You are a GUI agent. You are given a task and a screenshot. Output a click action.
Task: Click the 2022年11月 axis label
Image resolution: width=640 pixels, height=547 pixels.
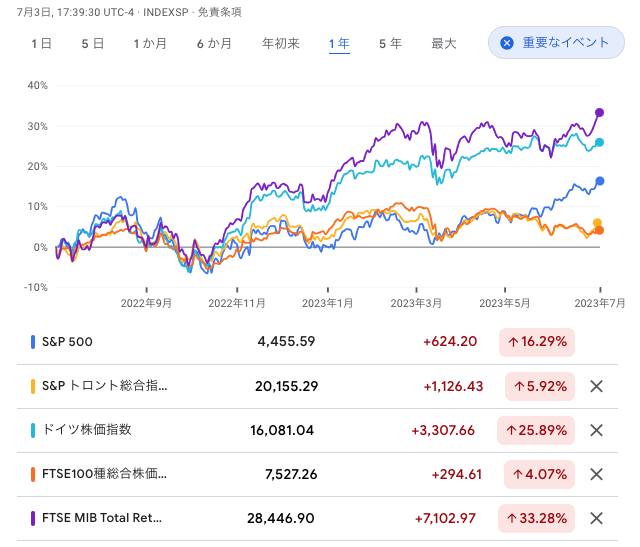pyautogui.click(x=237, y=303)
